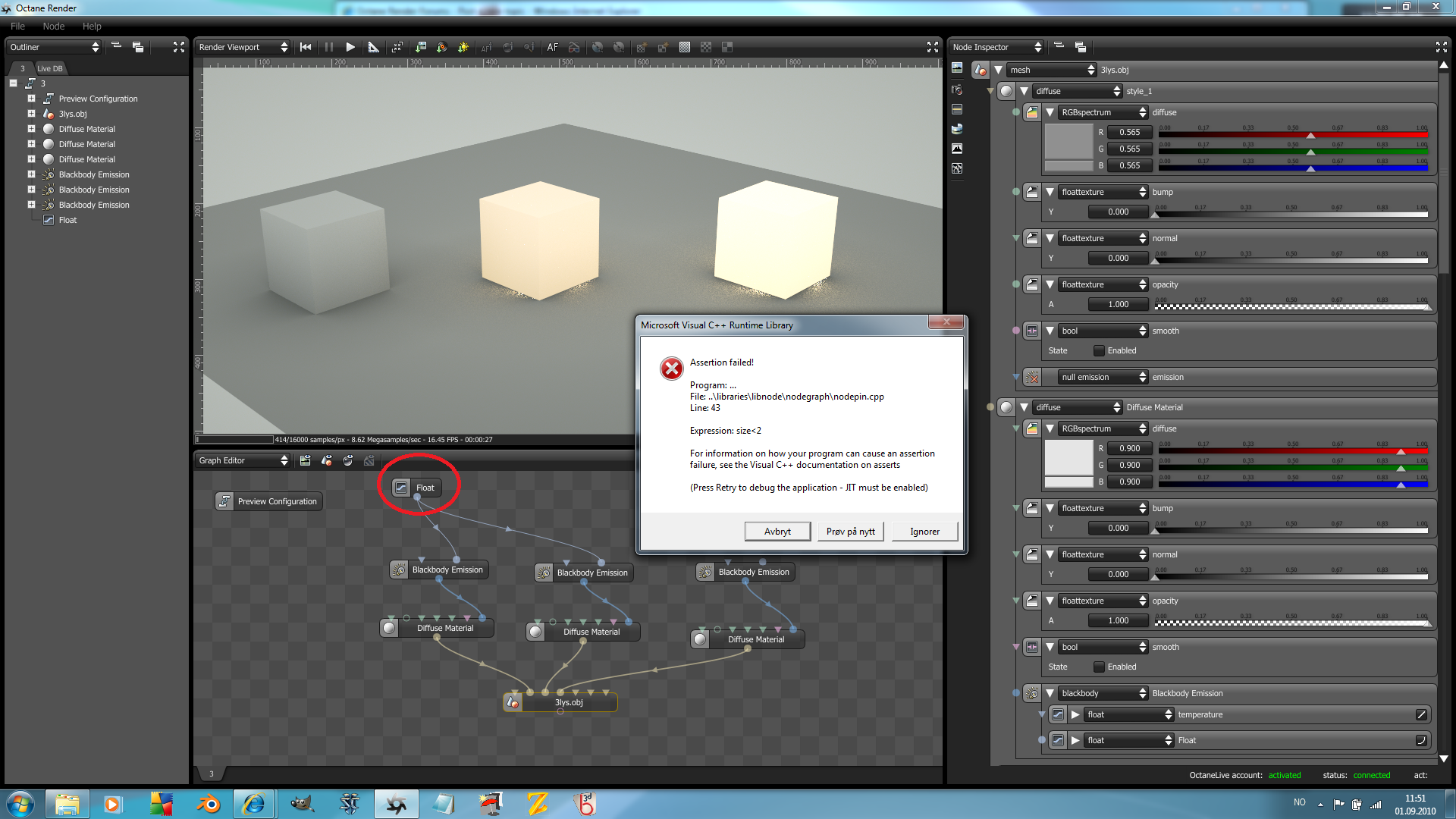Collapse the style_1 diffuse material section
Screen dimensions: 1456x819
1024,91
